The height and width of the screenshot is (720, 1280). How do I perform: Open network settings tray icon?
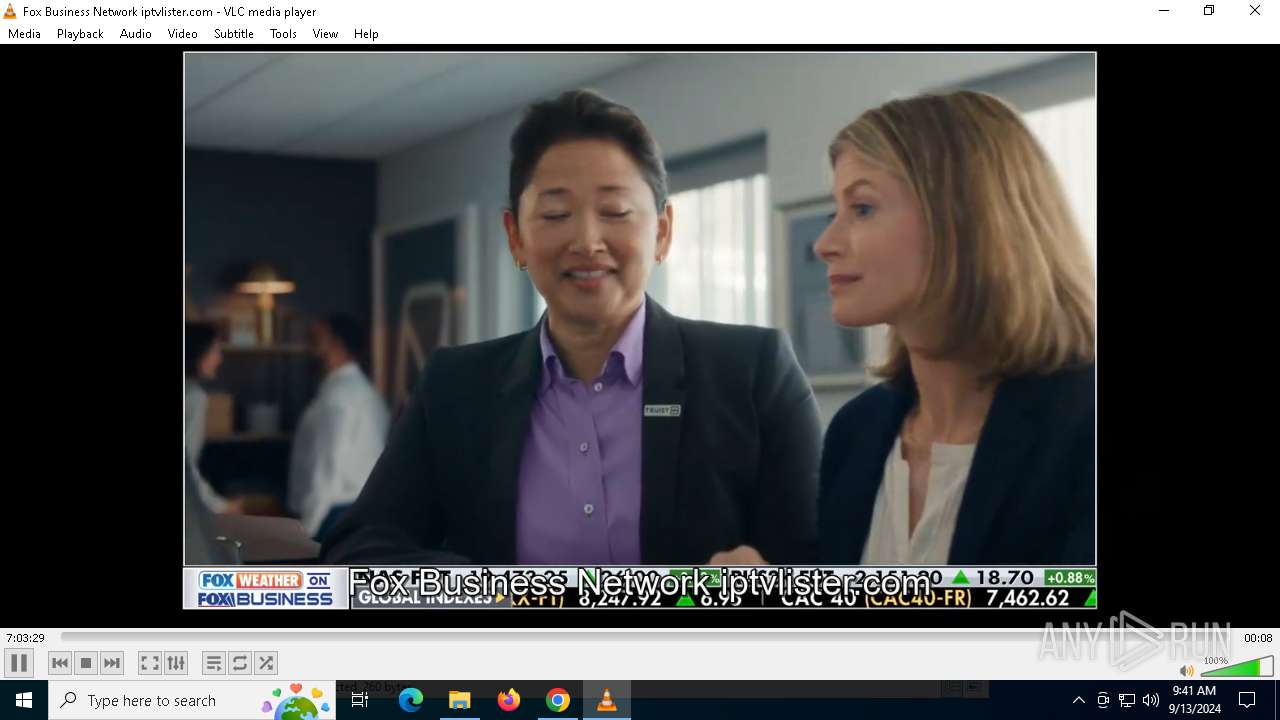tap(1127, 700)
